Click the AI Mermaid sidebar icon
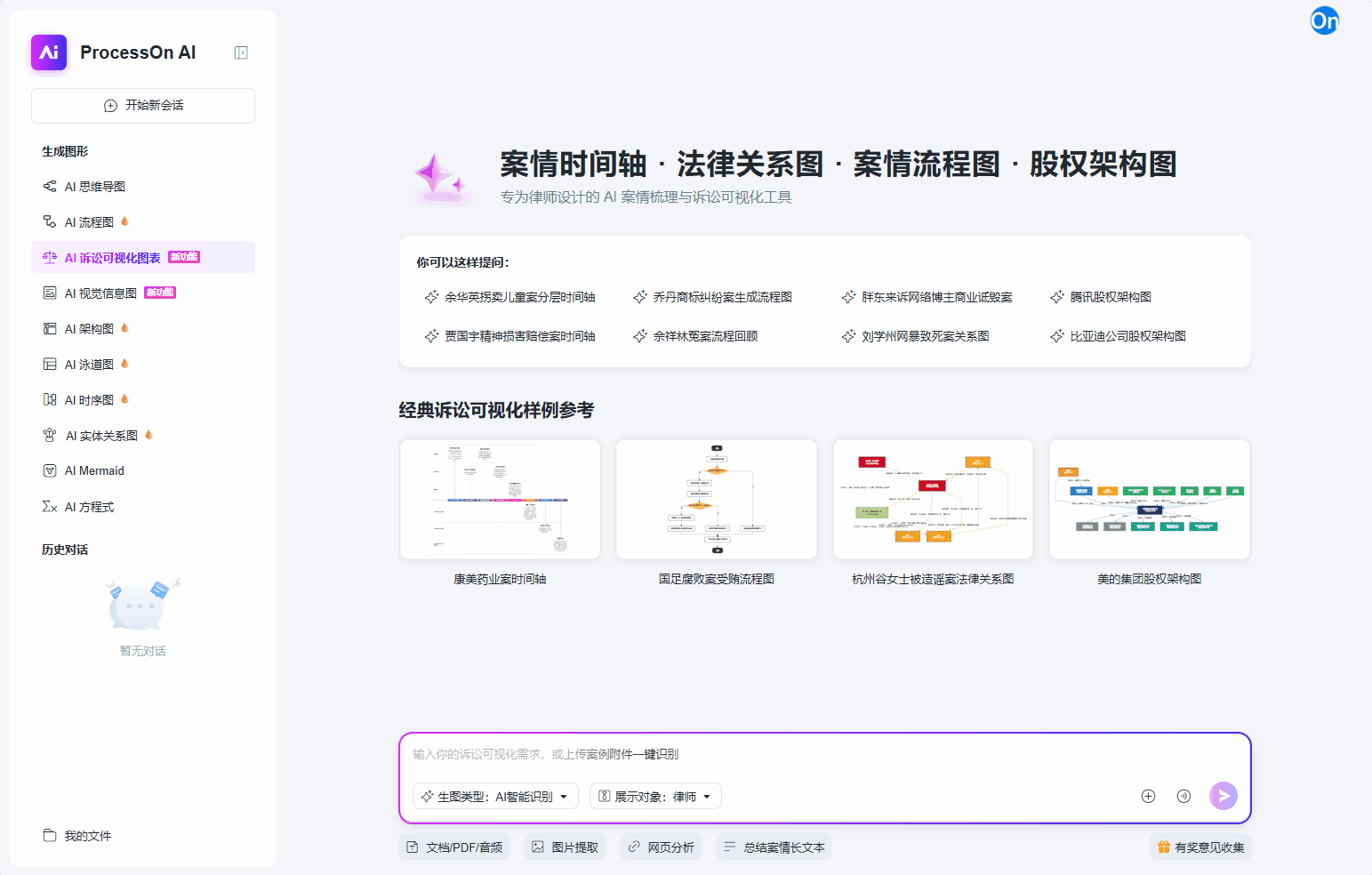The height and width of the screenshot is (875, 1372). coord(50,471)
